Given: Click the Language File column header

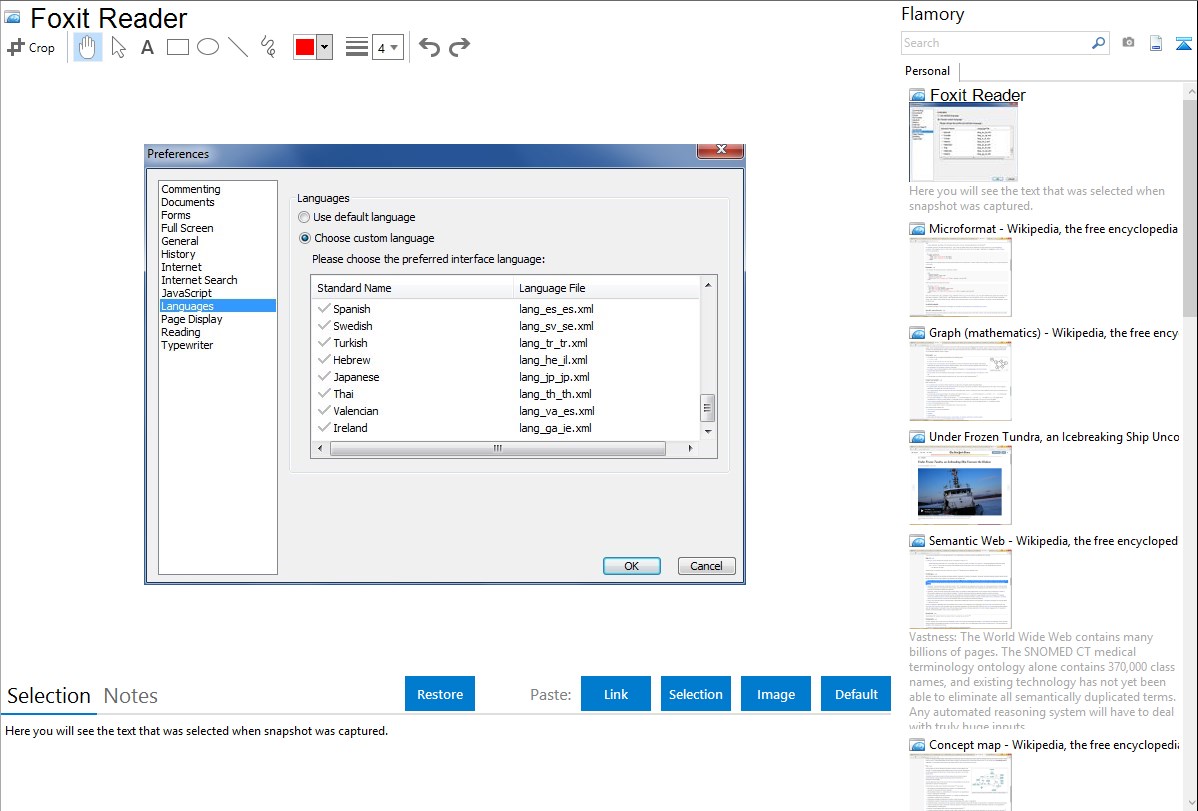Looking at the screenshot, I should tap(607, 288).
